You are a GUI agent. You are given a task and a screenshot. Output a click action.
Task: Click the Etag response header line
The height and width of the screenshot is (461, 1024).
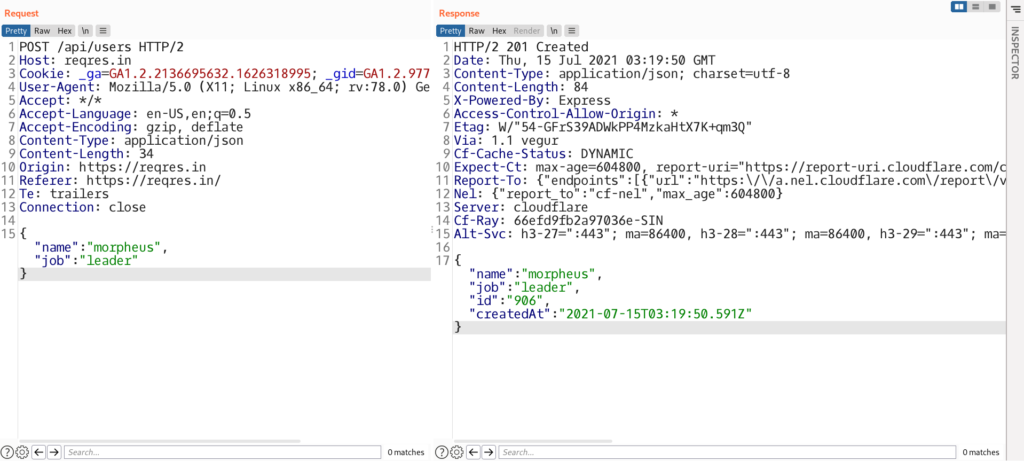click(x=603, y=127)
